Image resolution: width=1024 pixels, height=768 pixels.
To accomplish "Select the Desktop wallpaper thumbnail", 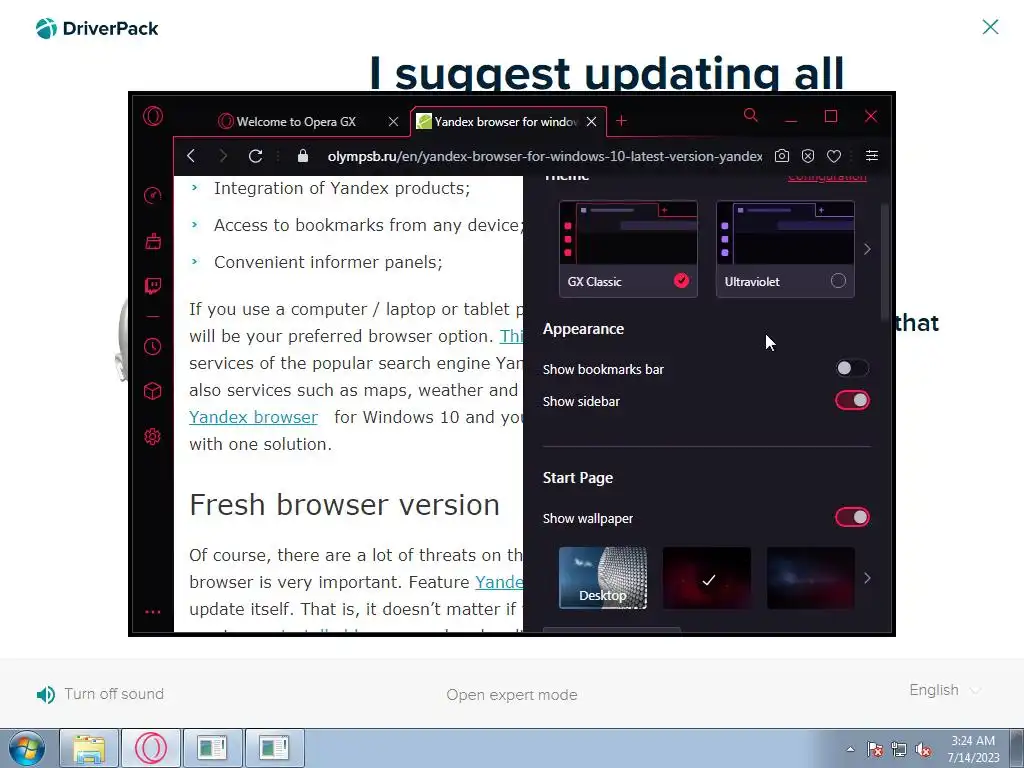I will [x=603, y=578].
